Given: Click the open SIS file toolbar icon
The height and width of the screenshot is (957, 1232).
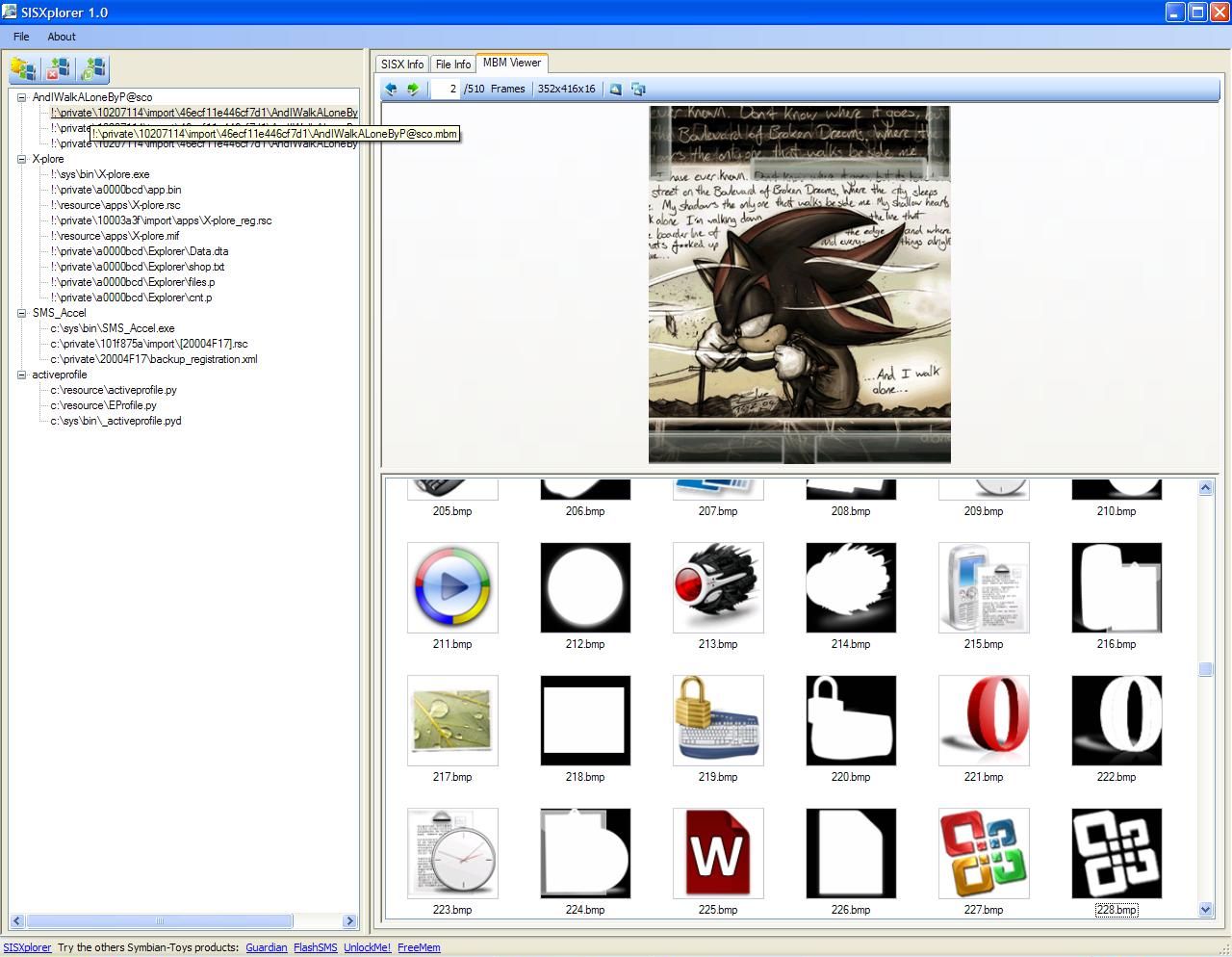Looking at the screenshot, I should [x=23, y=69].
